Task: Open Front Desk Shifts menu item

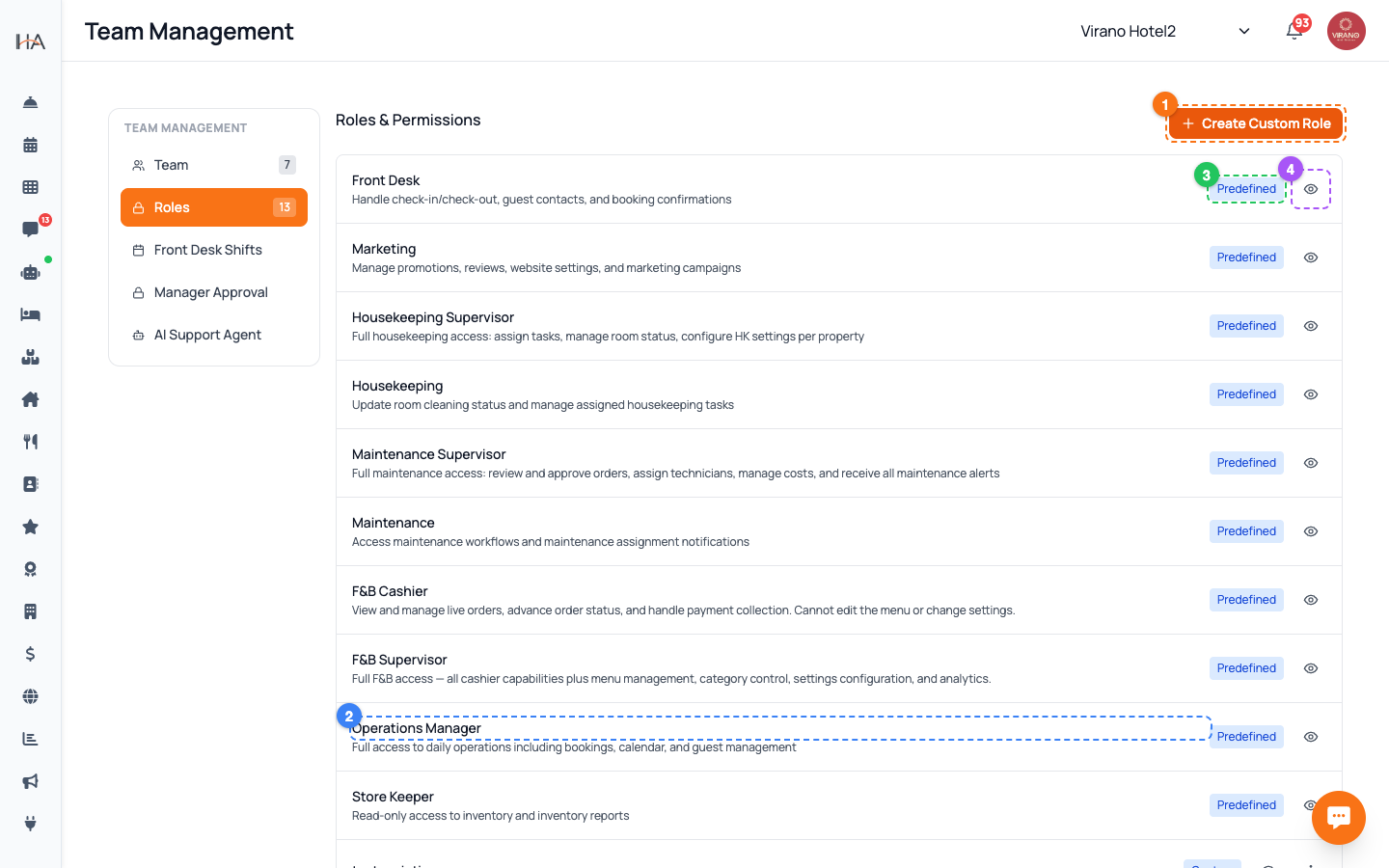Action: click(x=214, y=250)
